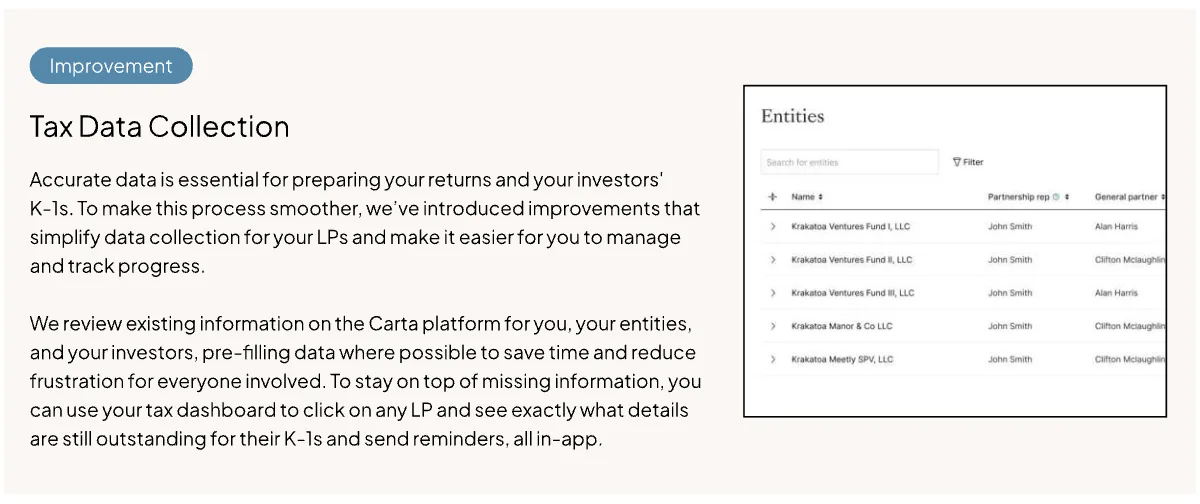Select Alan Harris in the first row
This screenshot has width=1200, height=504.
(1116, 227)
